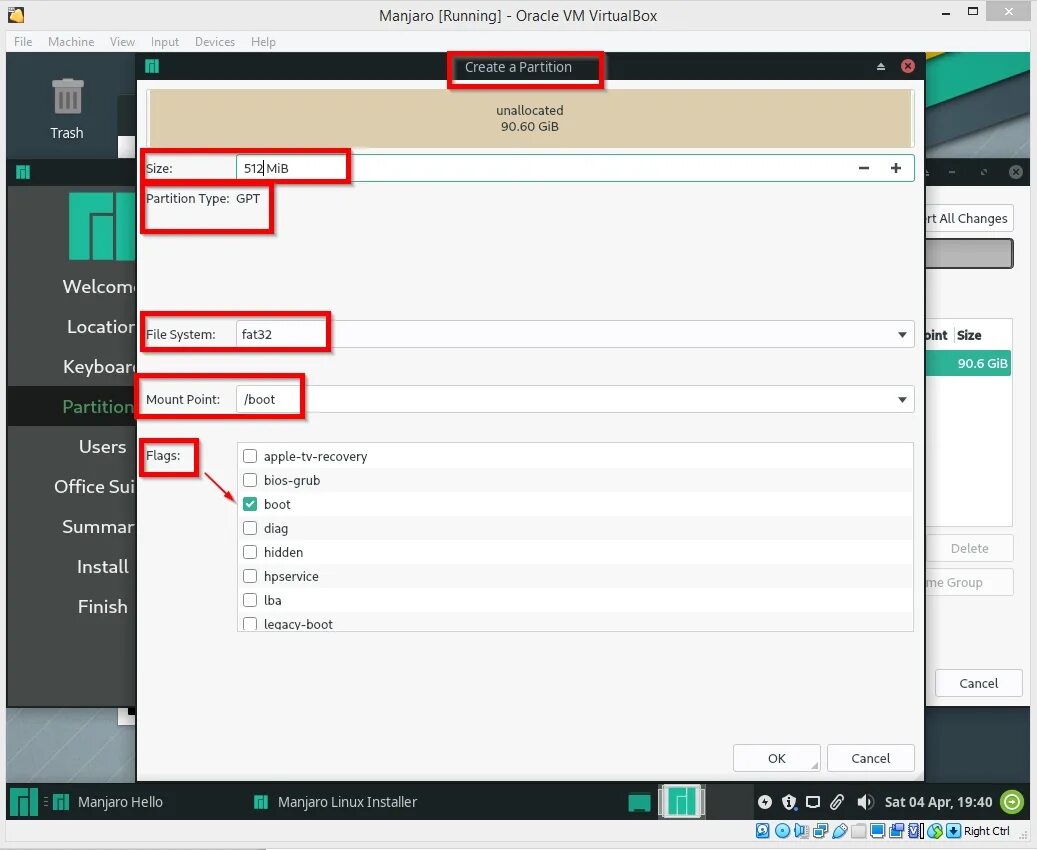Open the display tray icon
Image resolution: width=1037 pixels, height=850 pixels.
point(813,802)
